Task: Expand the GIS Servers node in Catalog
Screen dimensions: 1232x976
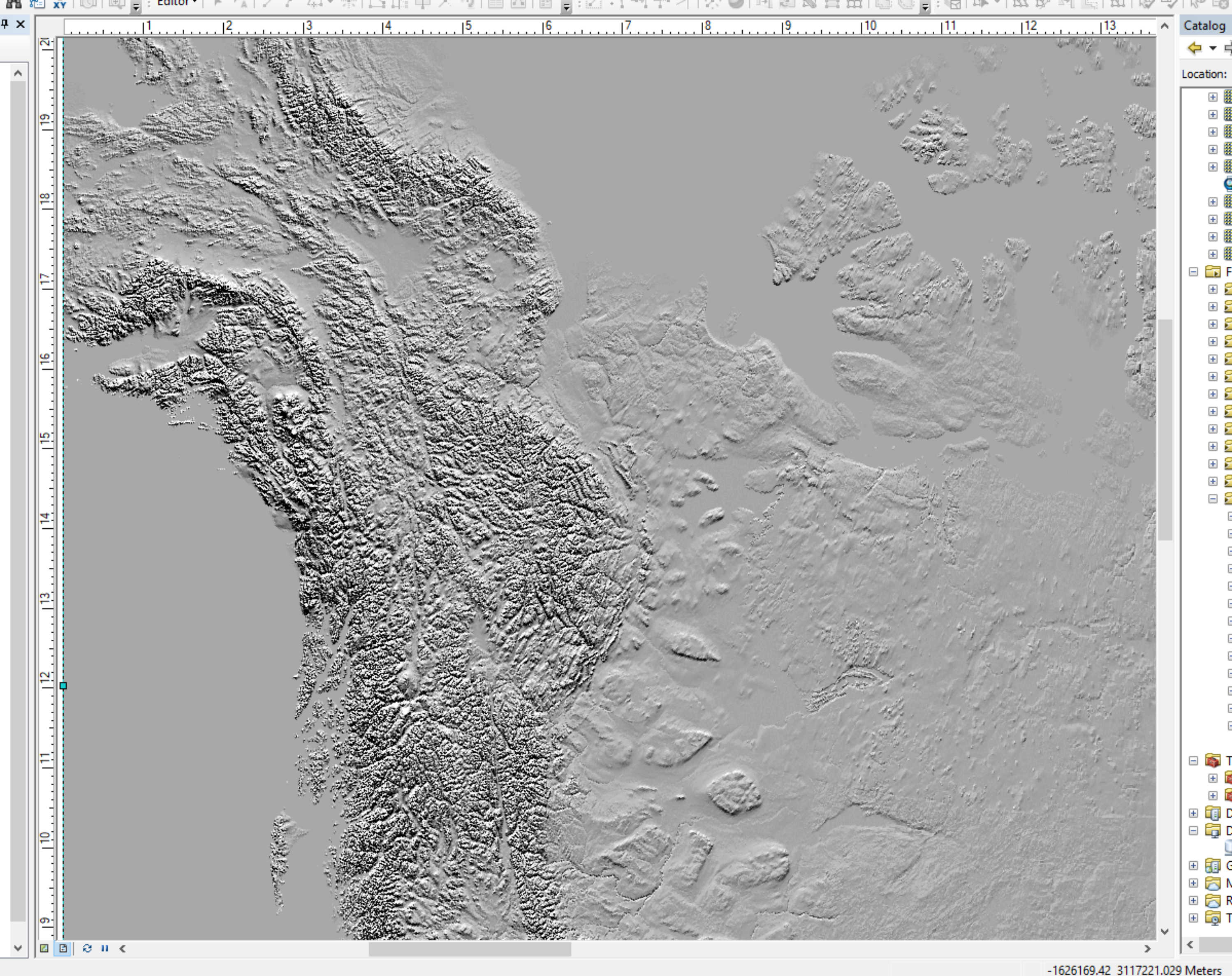Action: click(x=1193, y=866)
